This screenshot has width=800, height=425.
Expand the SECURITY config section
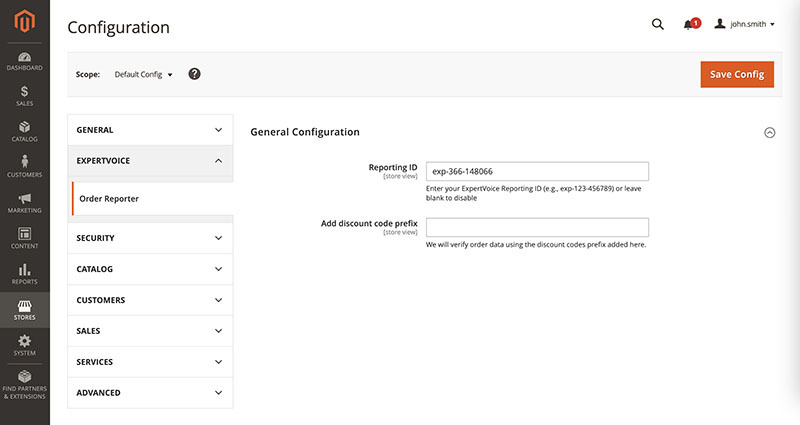point(150,238)
